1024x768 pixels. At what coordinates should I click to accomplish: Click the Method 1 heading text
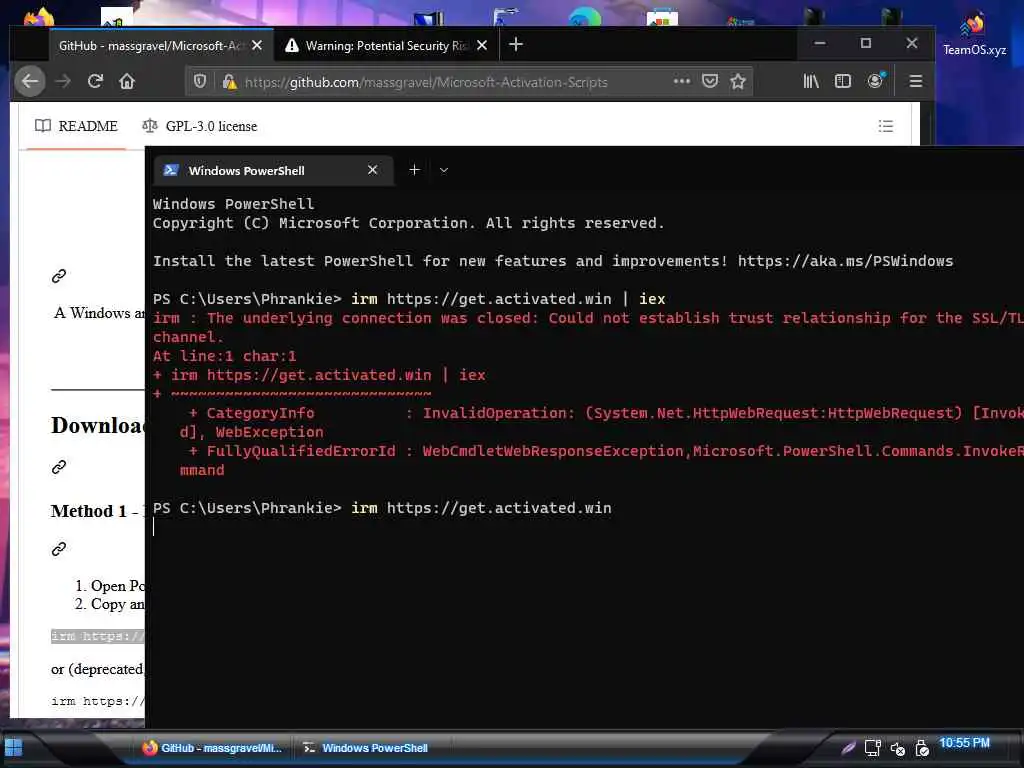95,511
